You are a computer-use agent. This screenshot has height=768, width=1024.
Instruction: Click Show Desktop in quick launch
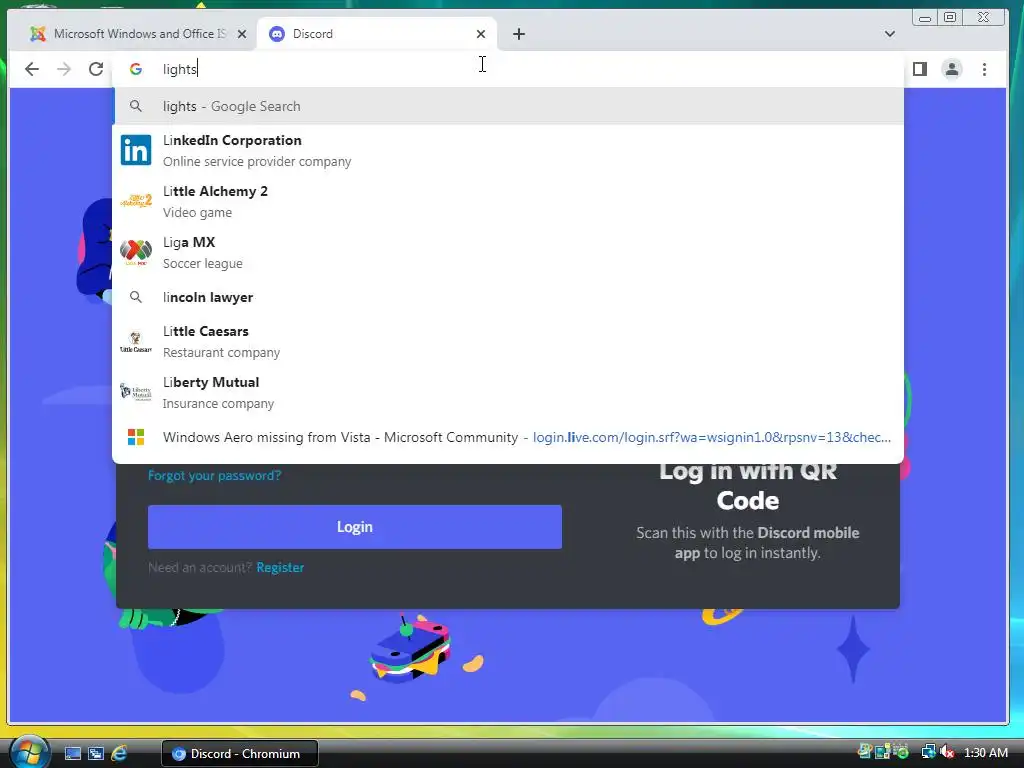(72, 754)
